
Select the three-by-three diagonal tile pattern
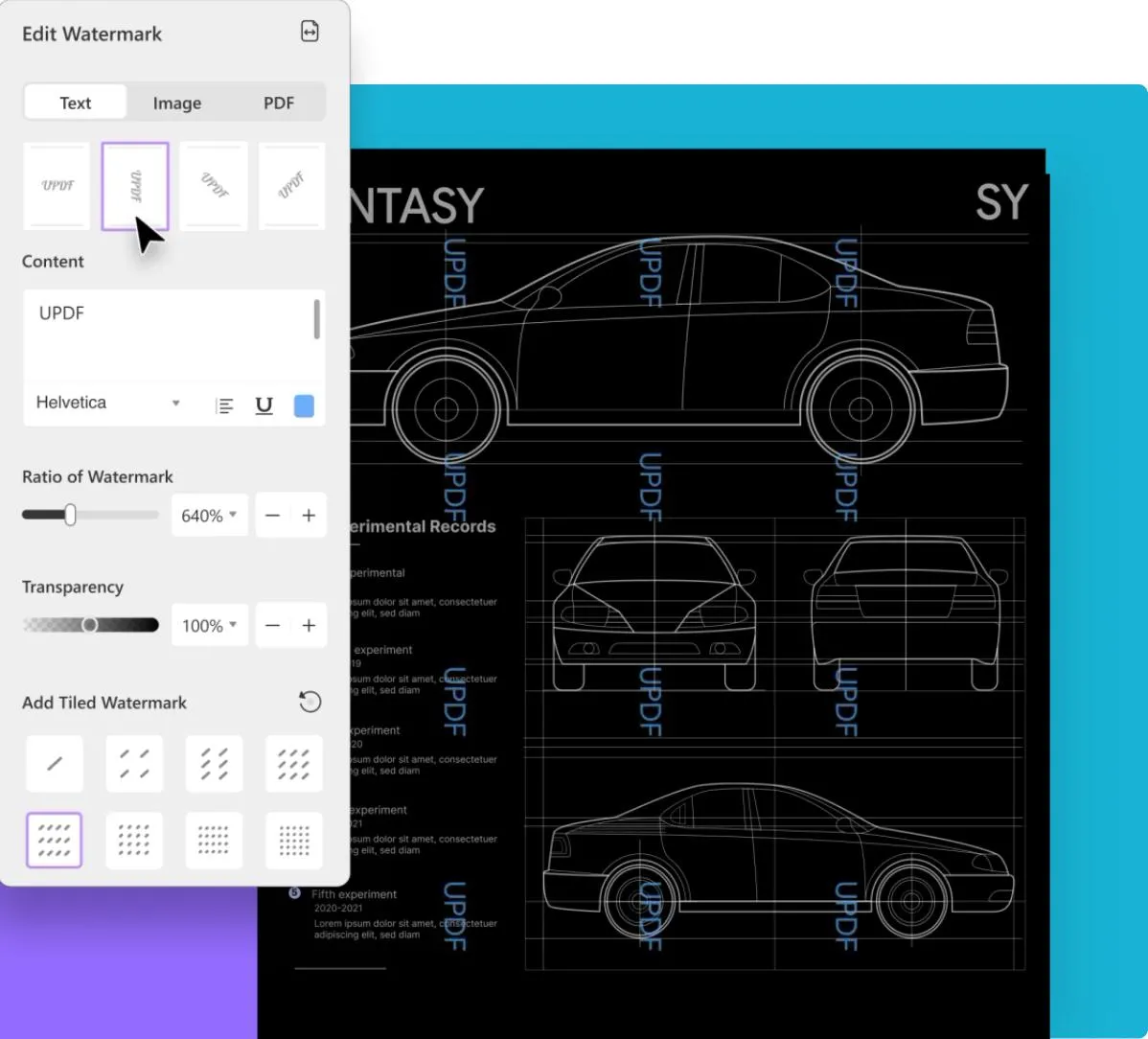[x=293, y=764]
